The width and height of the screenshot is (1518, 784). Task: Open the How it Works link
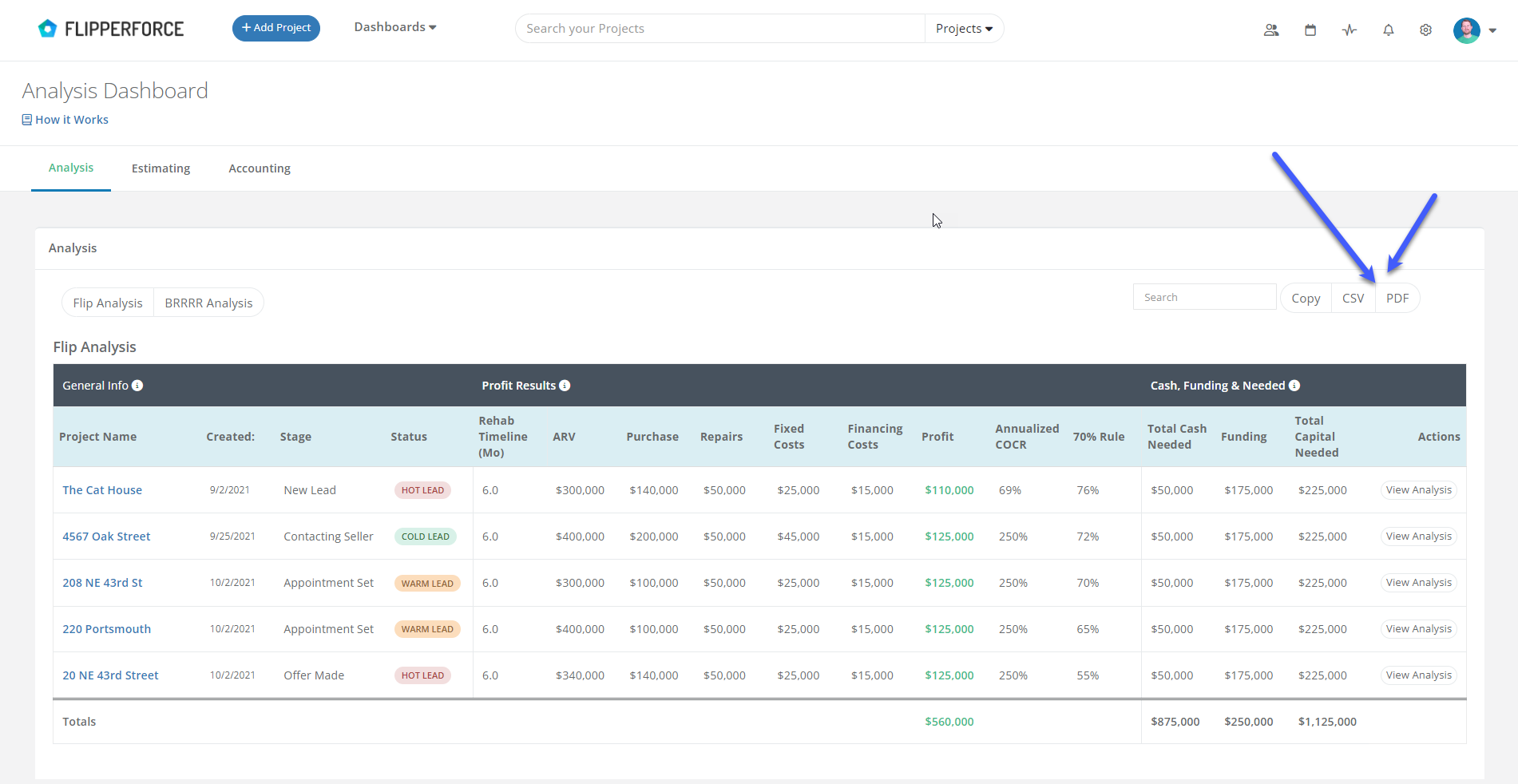click(x=65, y=120)
